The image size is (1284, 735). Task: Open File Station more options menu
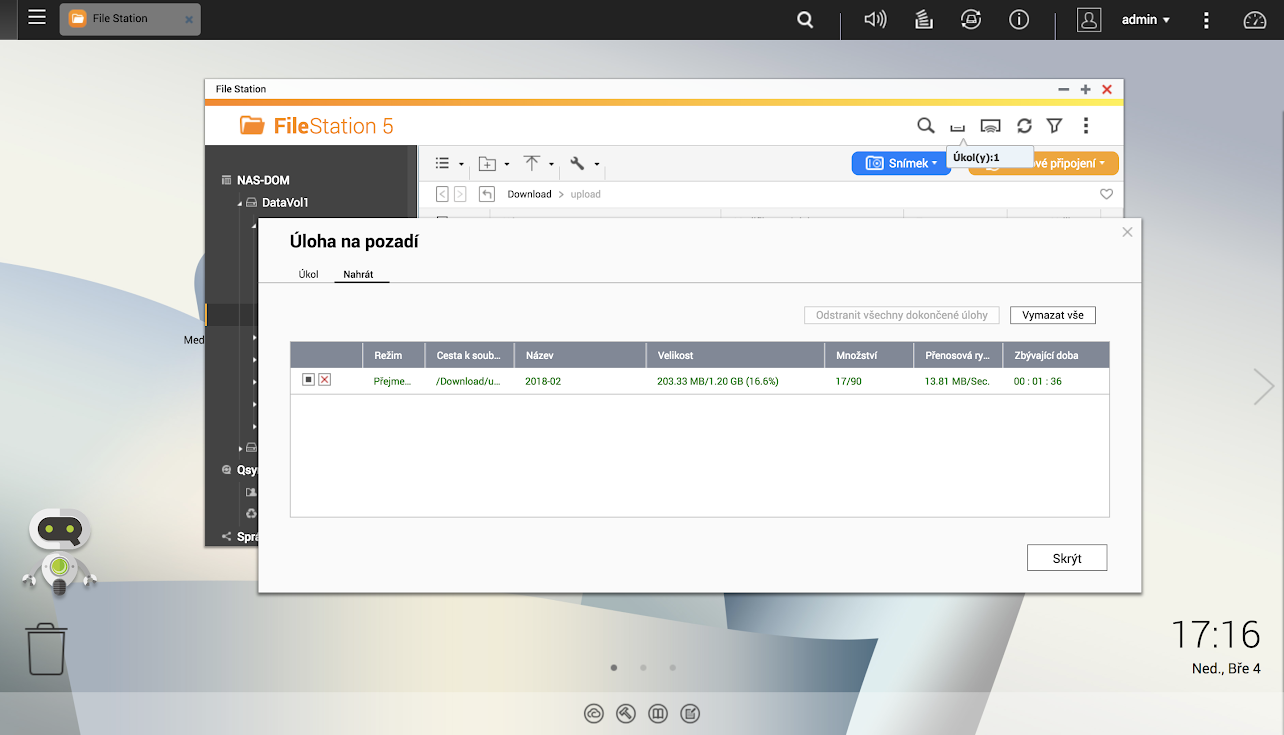[x=1086, y=125]
